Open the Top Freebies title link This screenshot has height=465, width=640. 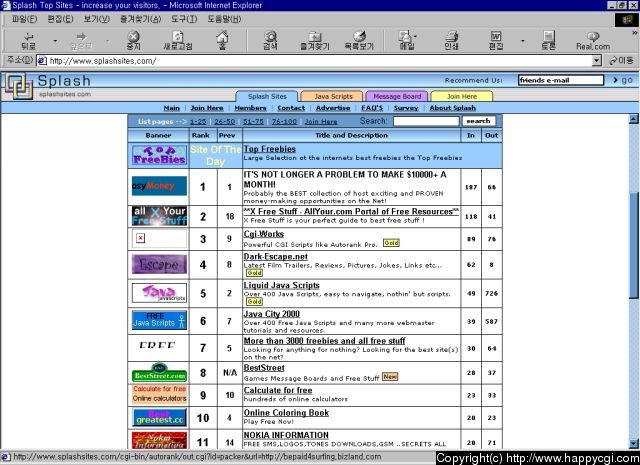pyautogui.click(x=269, y=149)
